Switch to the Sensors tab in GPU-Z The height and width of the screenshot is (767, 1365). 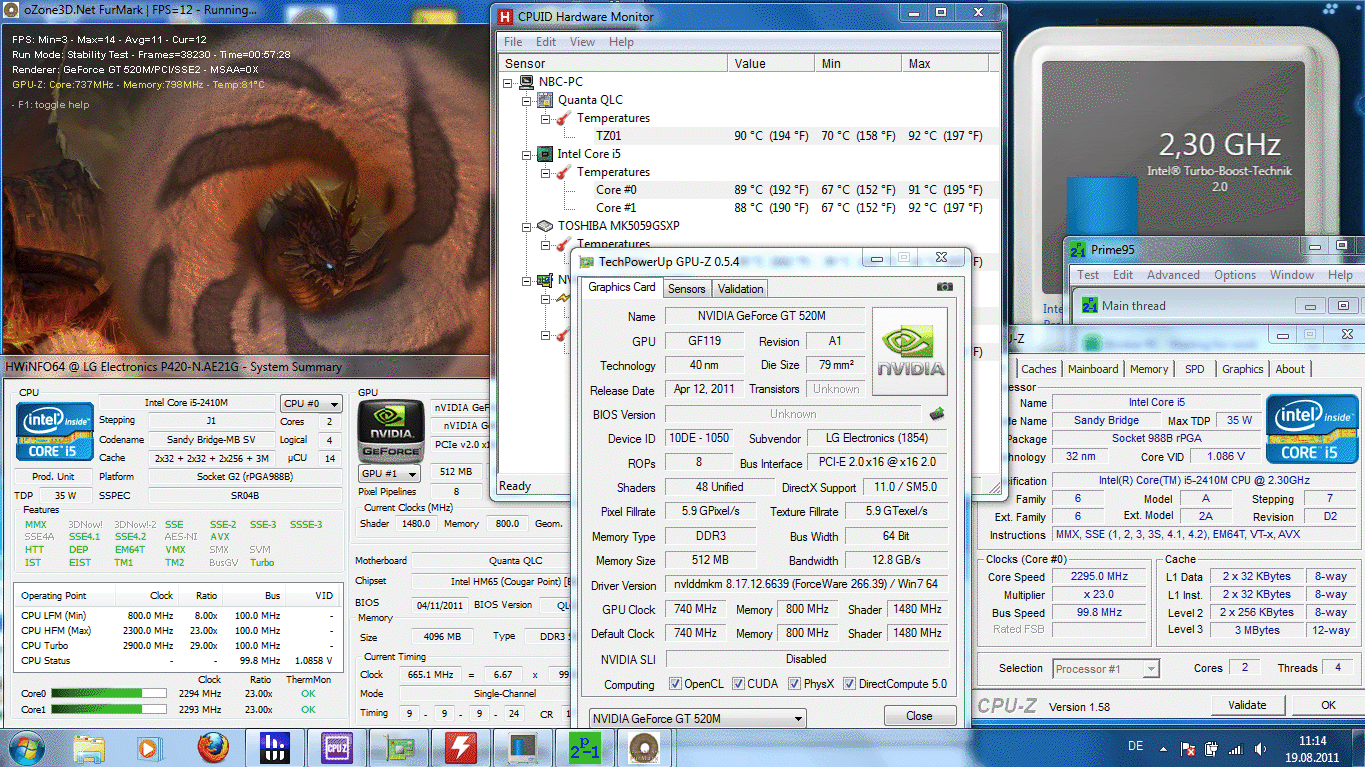(687, 289)
